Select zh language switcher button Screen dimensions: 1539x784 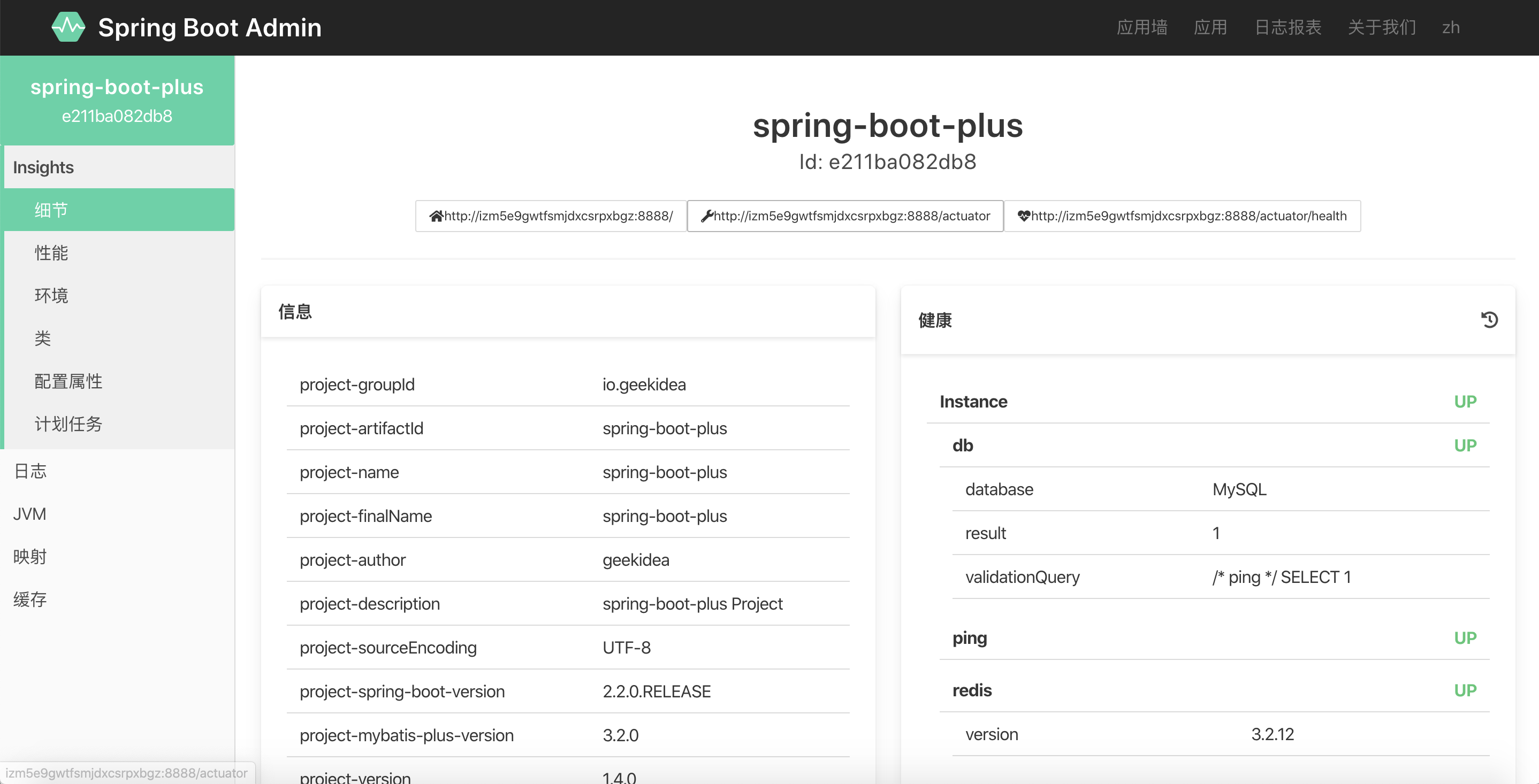pyautogui.click(x=1451, y=27)
